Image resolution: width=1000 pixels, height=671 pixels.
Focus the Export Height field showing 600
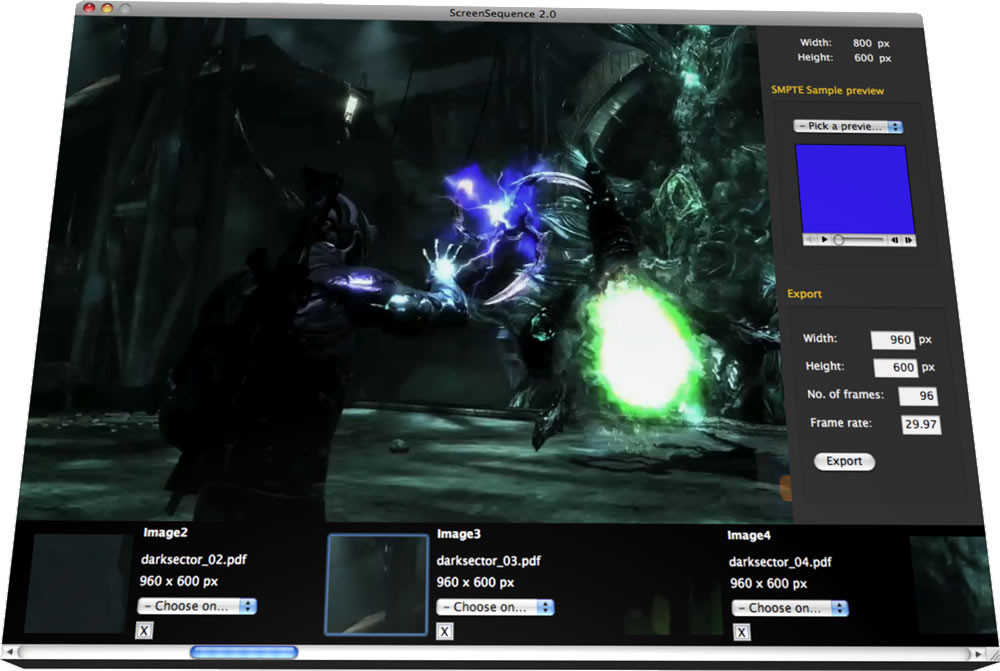point(895,367)
